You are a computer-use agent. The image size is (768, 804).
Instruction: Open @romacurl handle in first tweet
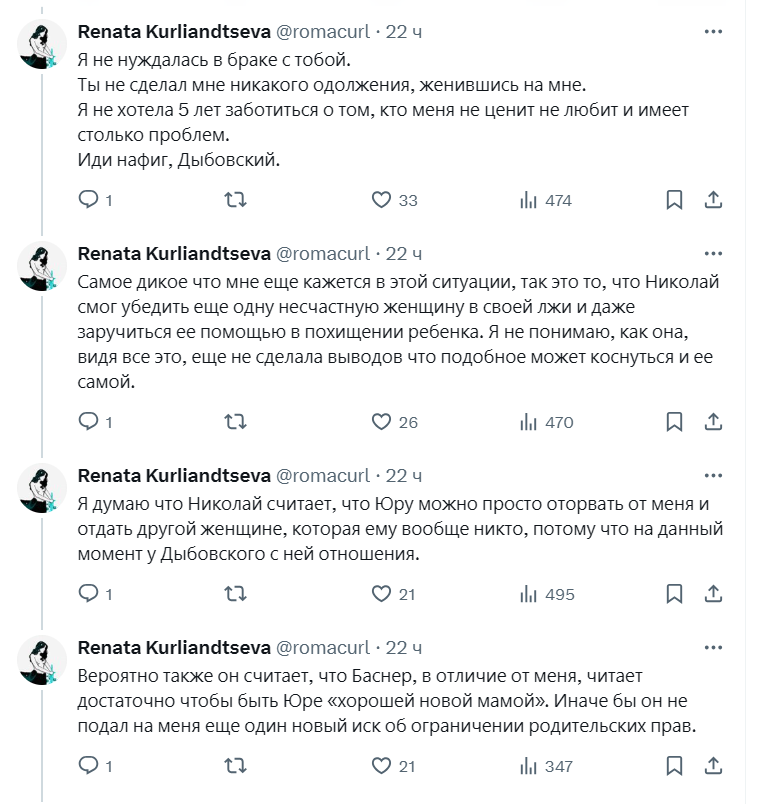tap(323, 32)
